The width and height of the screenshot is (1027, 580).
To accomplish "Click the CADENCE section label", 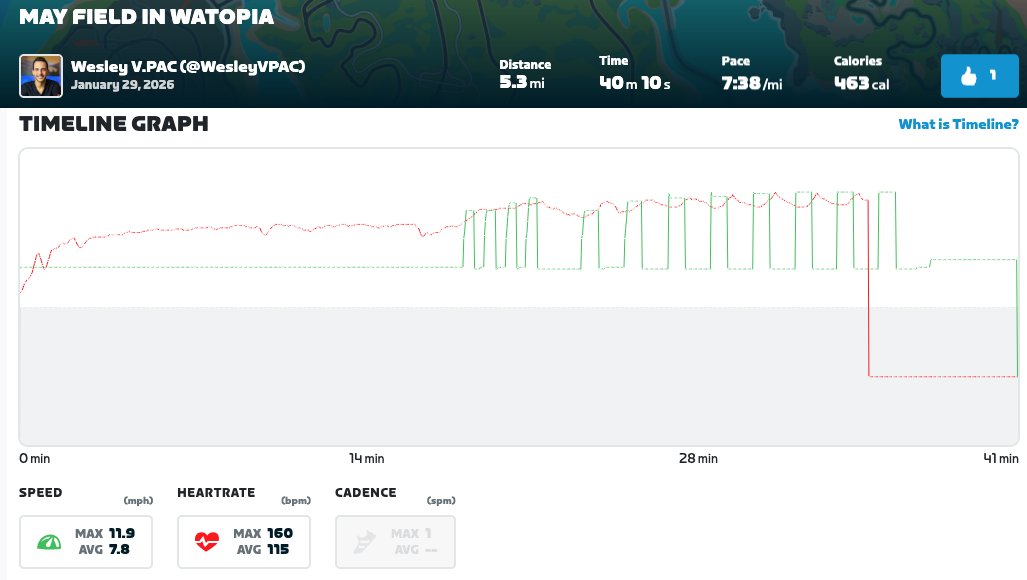I will click(x=365, y=492).
